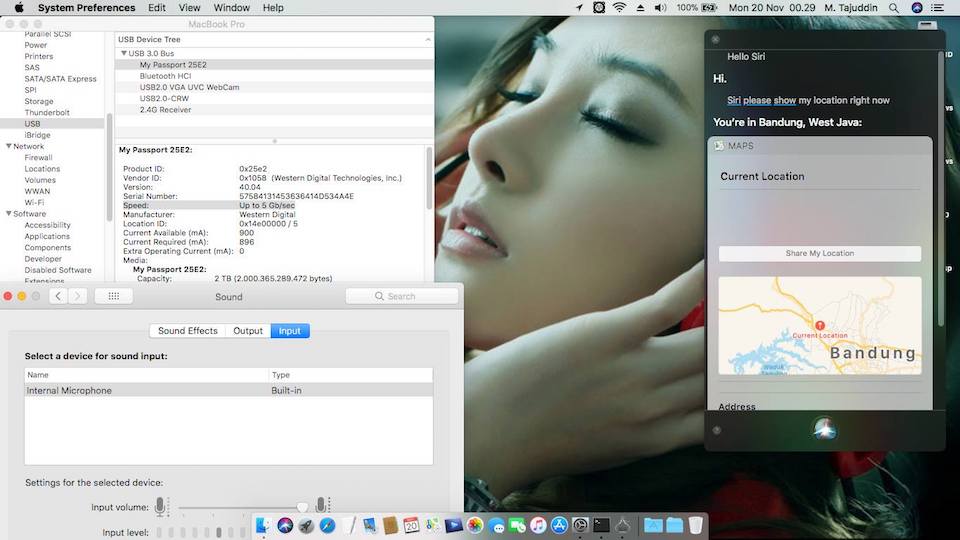
Task: Open iTunes from the dock
Action: [x=538, y=525]
